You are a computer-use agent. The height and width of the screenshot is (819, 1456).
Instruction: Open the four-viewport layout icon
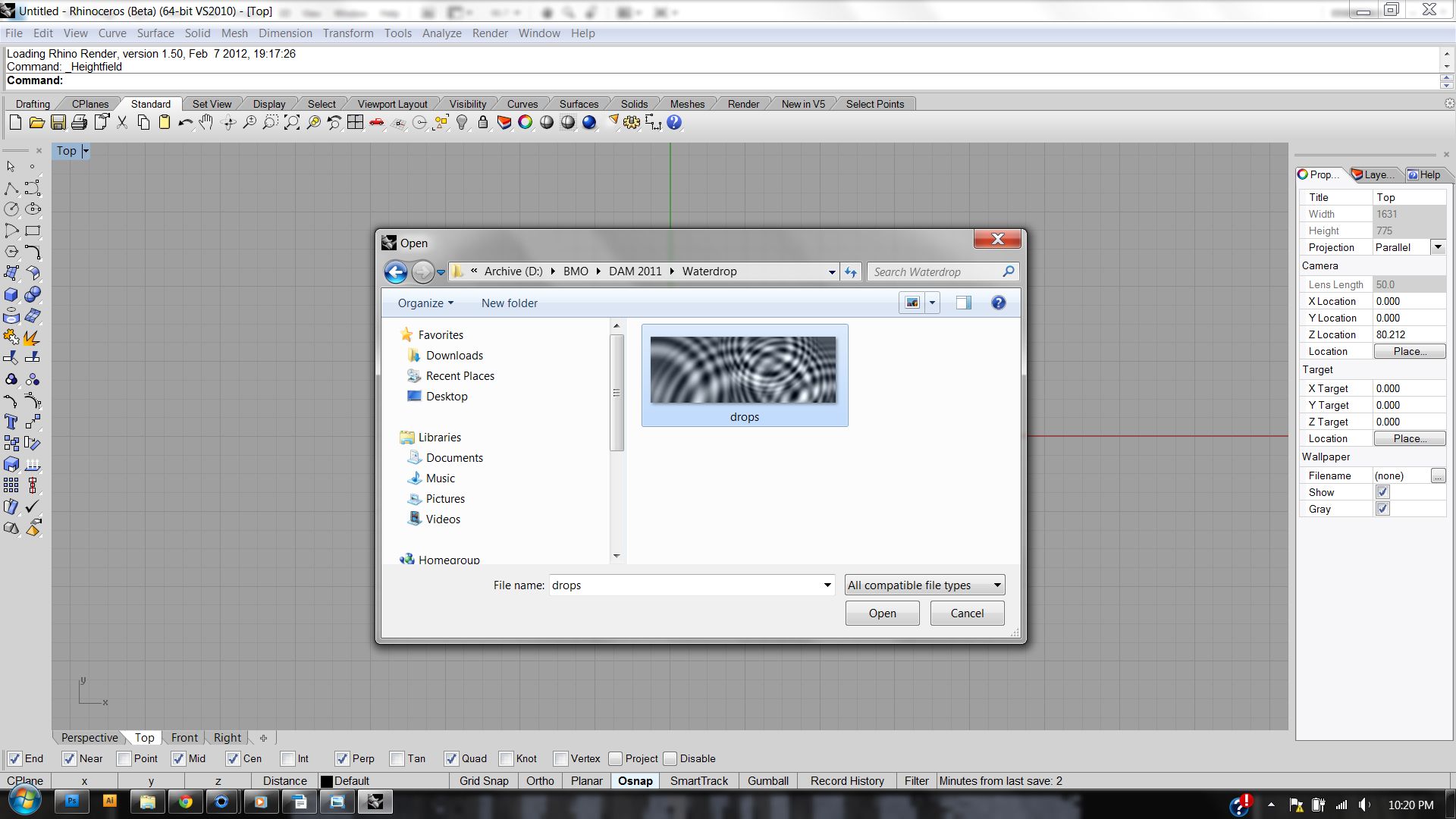[x=356, y=123]
